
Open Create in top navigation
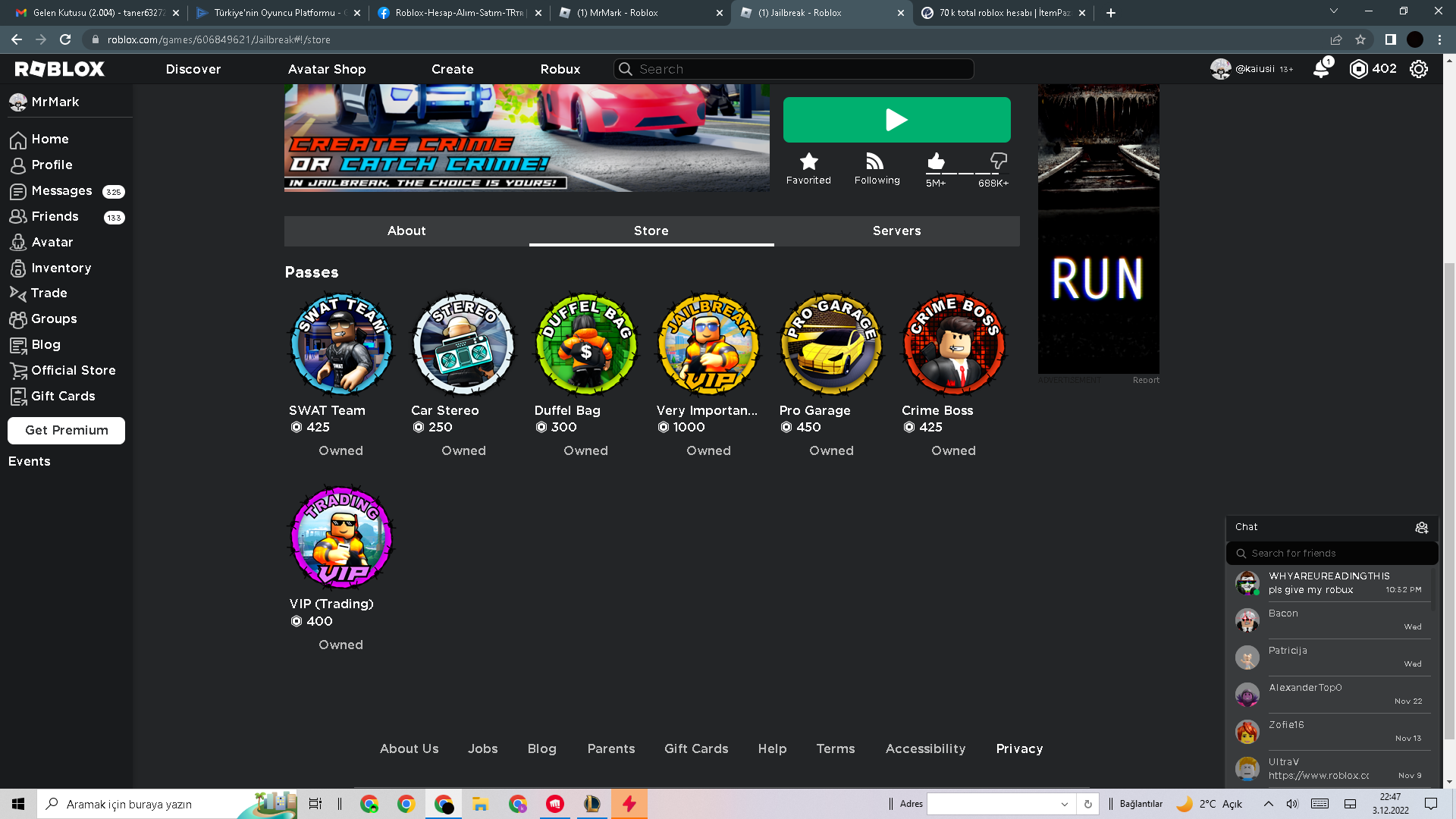coord(453,69)
